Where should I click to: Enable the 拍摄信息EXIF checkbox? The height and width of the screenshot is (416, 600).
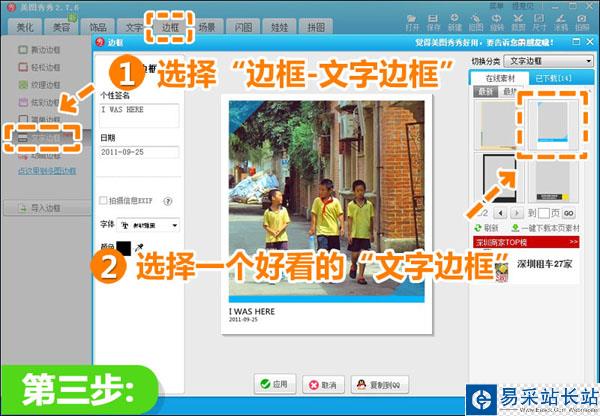click(x=103, y=201)
